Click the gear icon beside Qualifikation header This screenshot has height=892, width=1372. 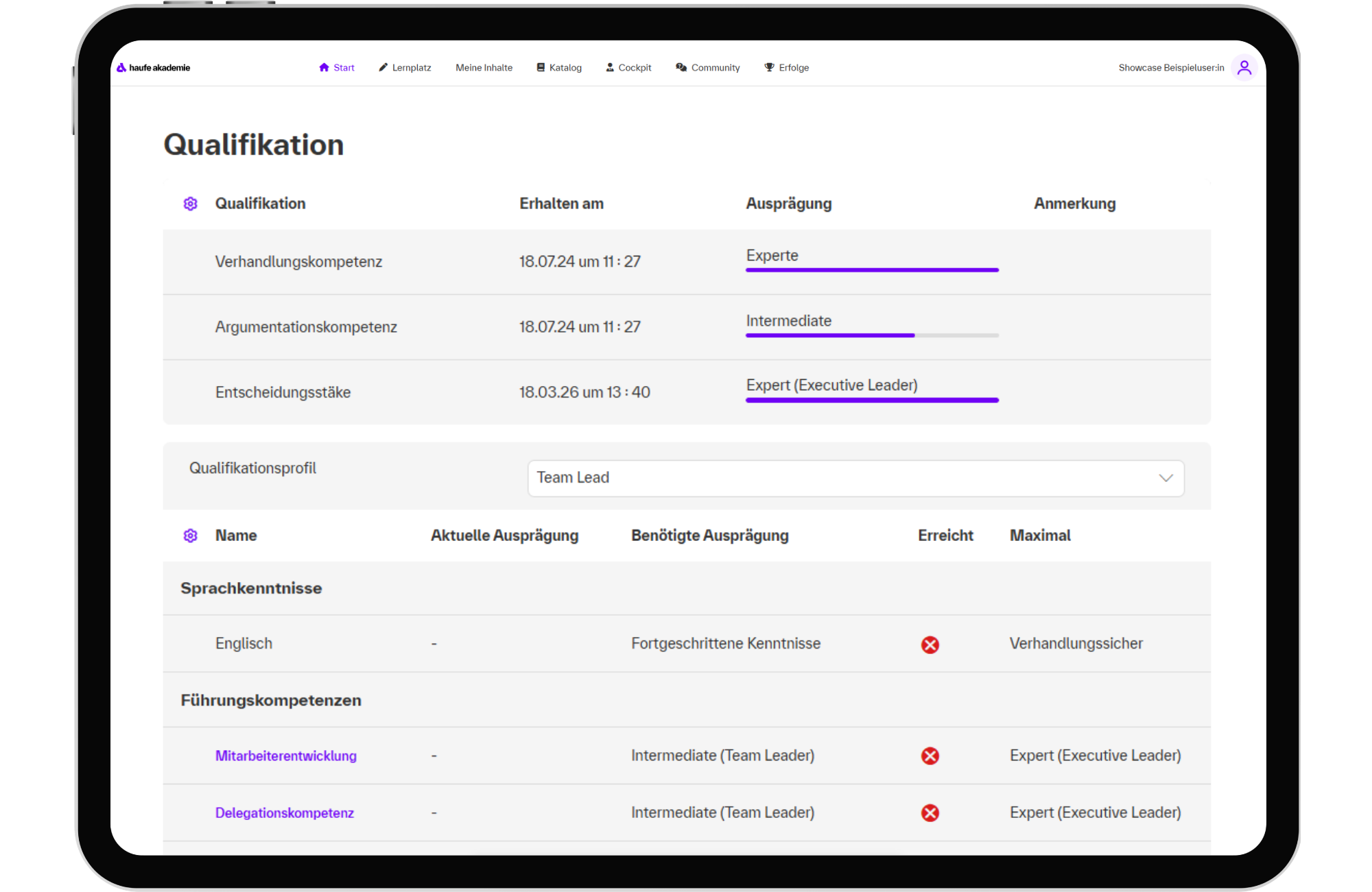pos(191,204)
